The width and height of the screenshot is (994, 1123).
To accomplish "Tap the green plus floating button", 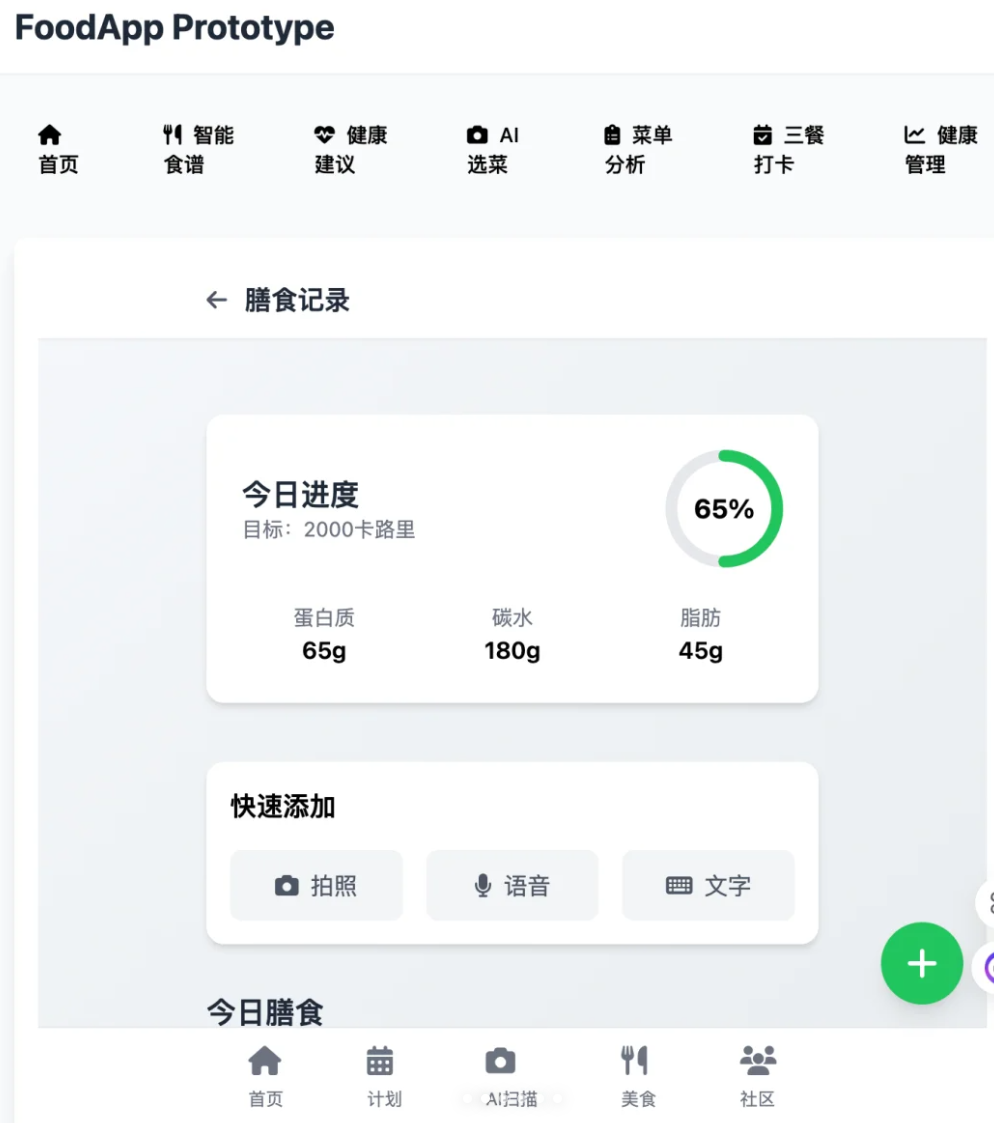I will (x=921, y=963).
